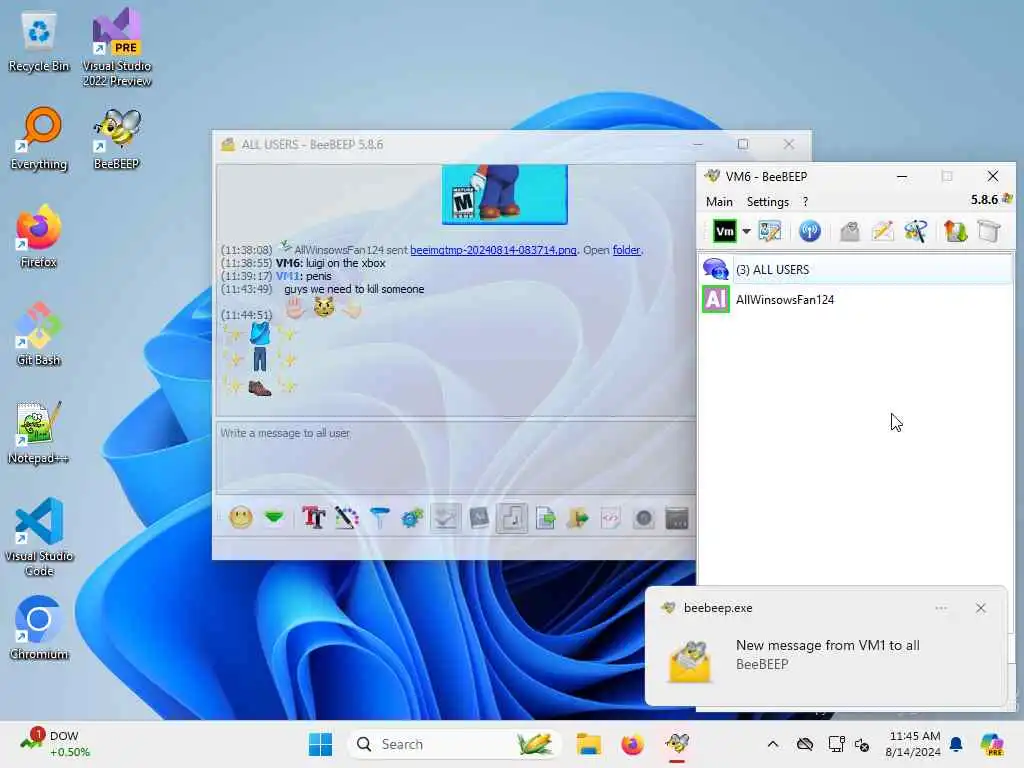Click the taskbar Search box
The height and width of the screenshot is (768, 1024).
coord(455,744)
